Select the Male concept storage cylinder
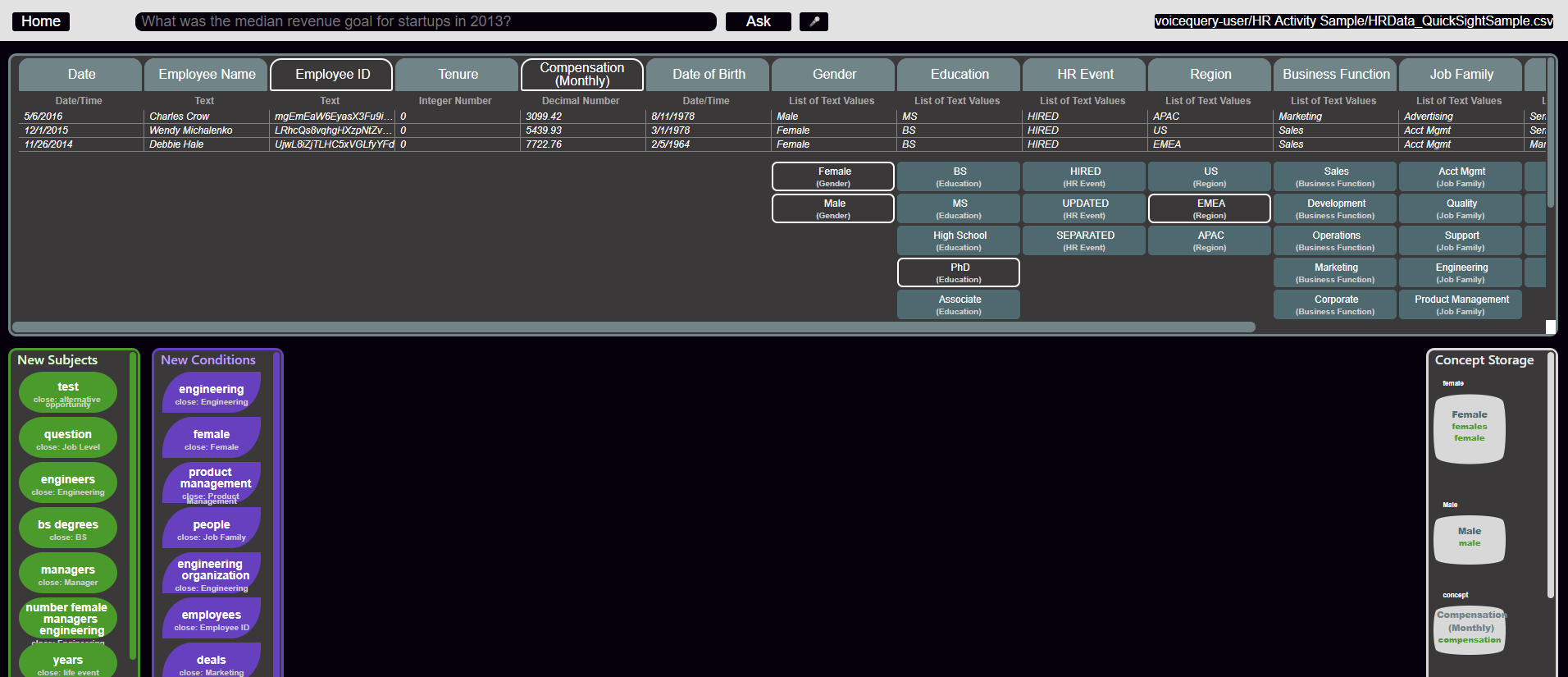The image size is (1568, 677). [x=1469, y=539]
